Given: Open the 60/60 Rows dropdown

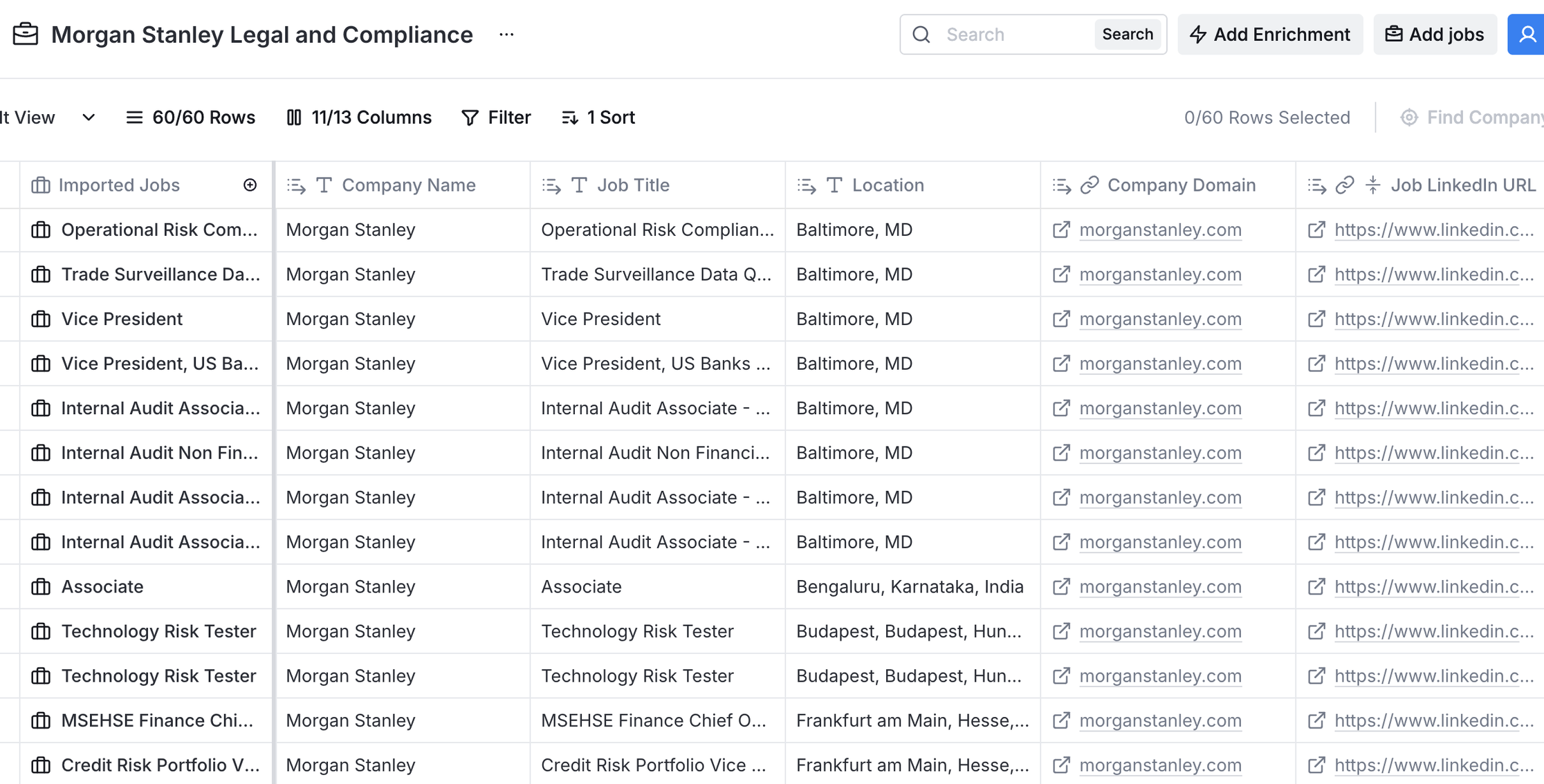Looking at the screenshot, I should [190, 118].
